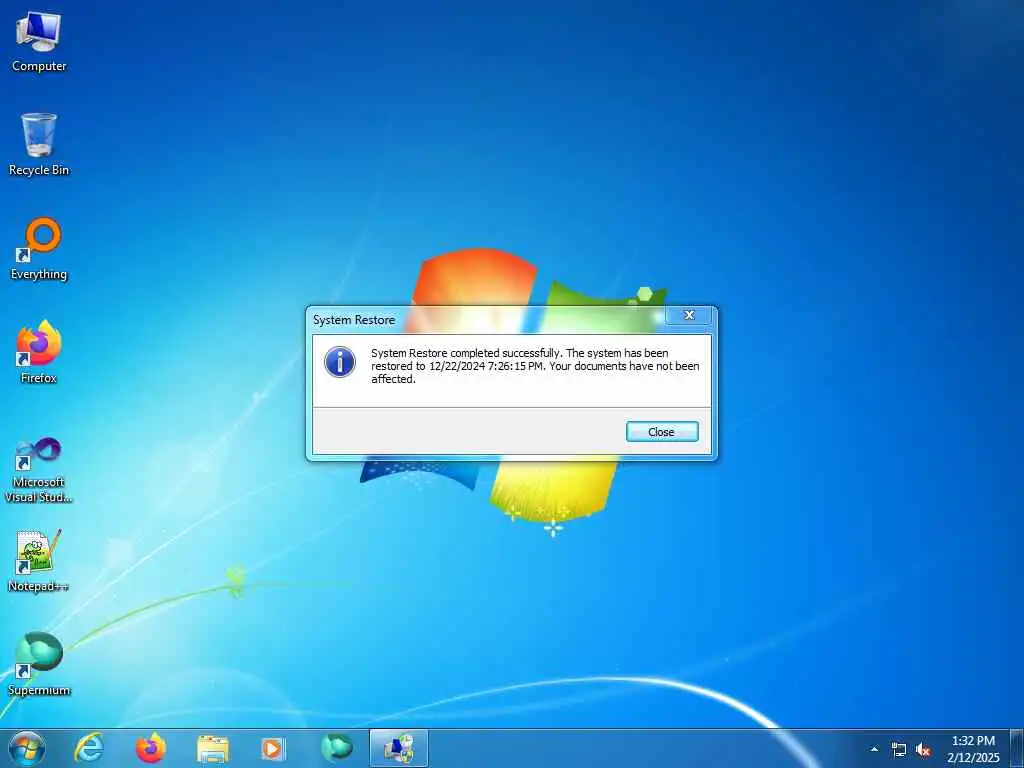Open the Windows Start menu orb
This screenshot has height=768, width=1024.
[x=27, y=748]
